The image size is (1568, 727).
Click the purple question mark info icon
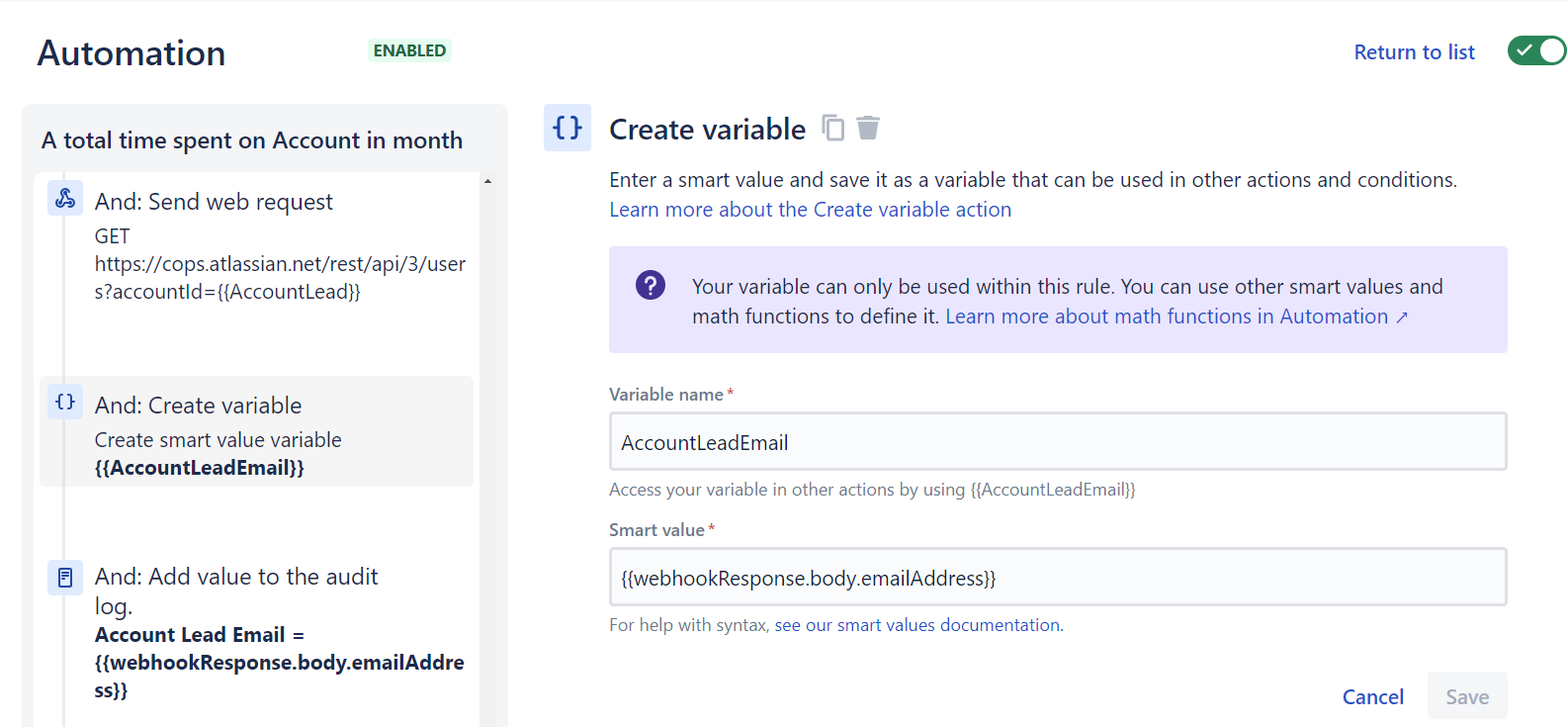(651, 286)
